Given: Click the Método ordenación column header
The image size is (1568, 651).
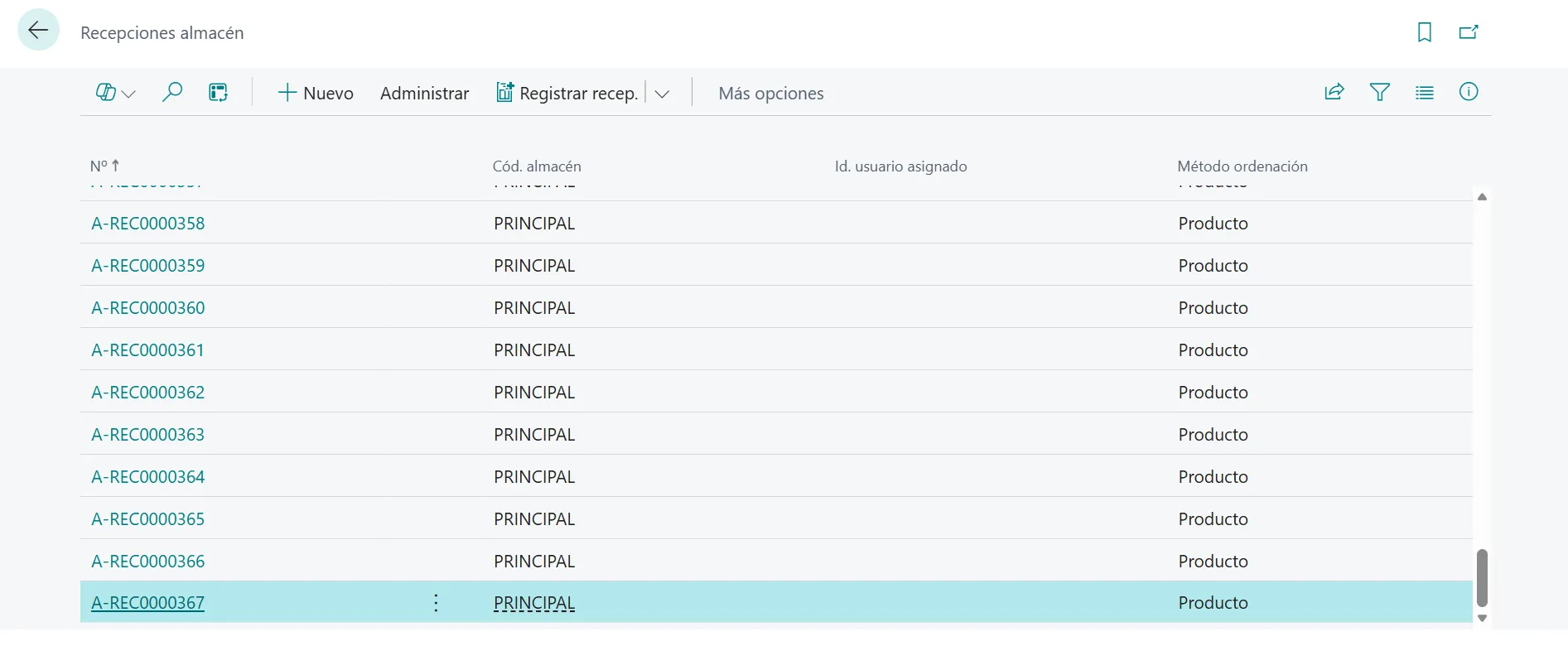Looking at the screenshot, I should click(1242, 166).
